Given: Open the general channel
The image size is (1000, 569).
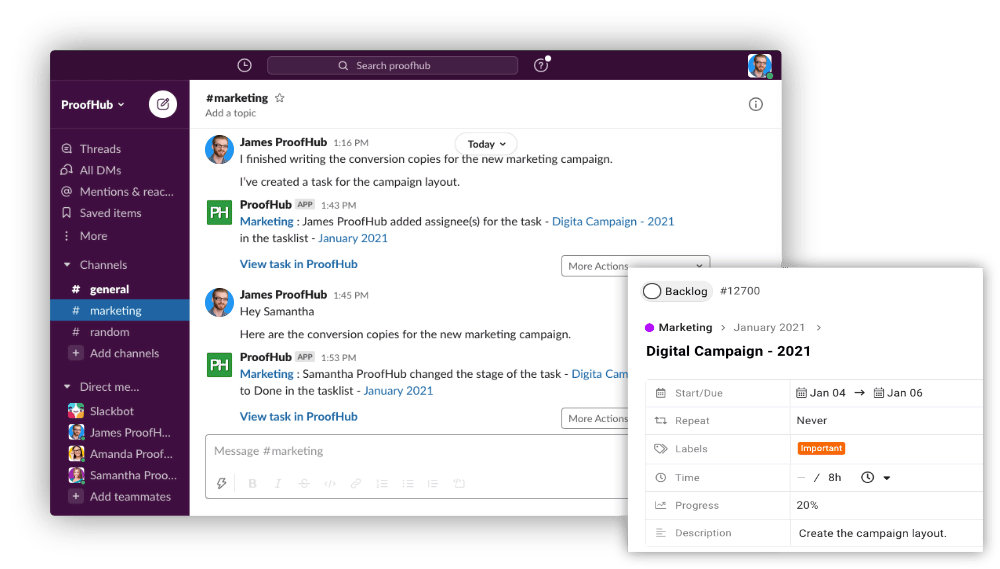Looking at the screenshot, I should (x=109, y=289).
